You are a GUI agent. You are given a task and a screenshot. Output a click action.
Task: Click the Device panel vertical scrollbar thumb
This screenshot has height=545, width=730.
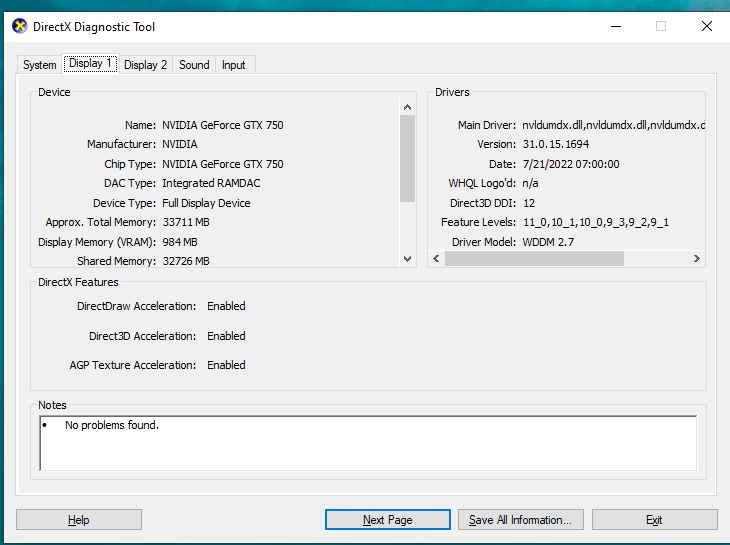[407, 158]
